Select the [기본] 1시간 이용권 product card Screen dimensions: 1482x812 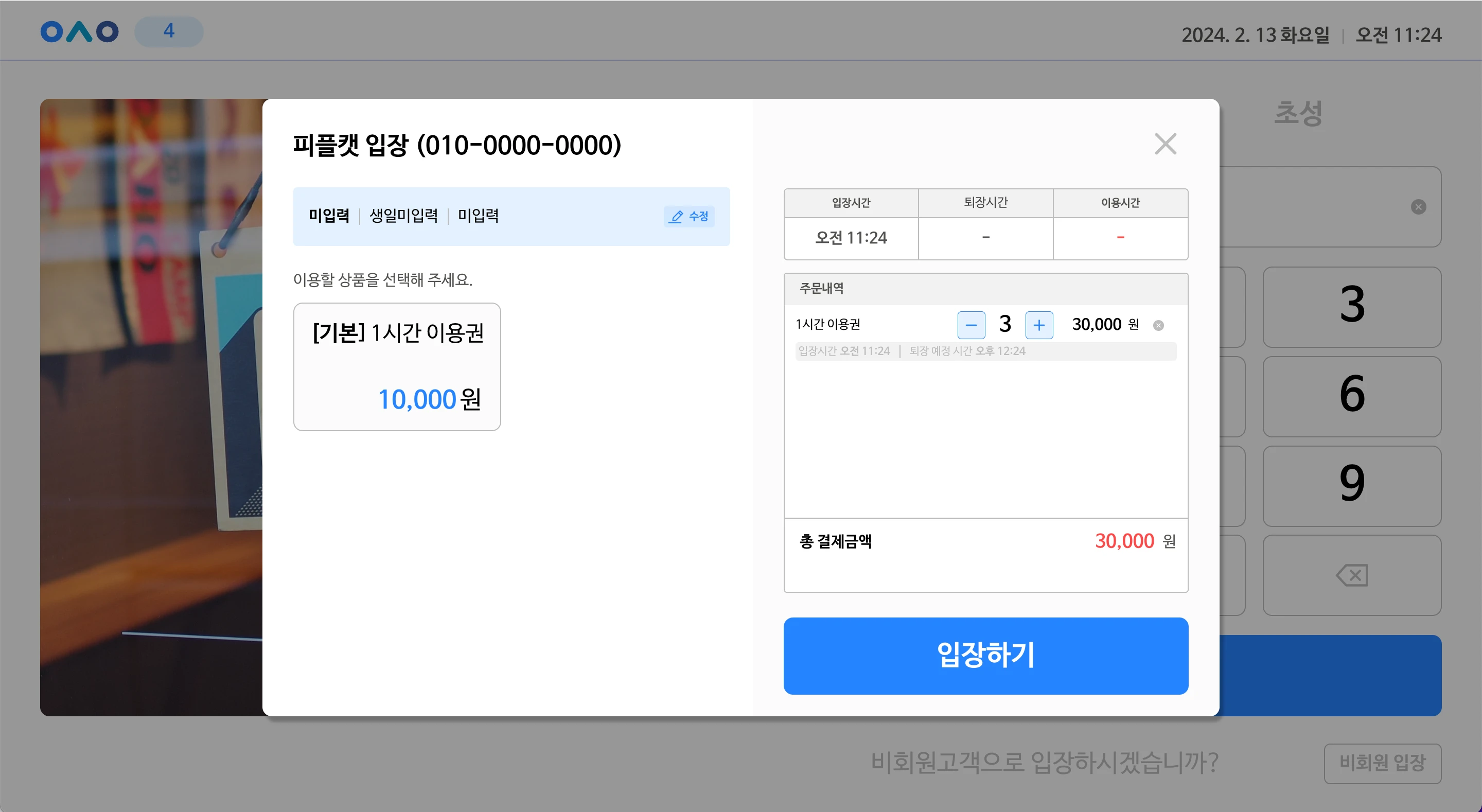(397, 366)
